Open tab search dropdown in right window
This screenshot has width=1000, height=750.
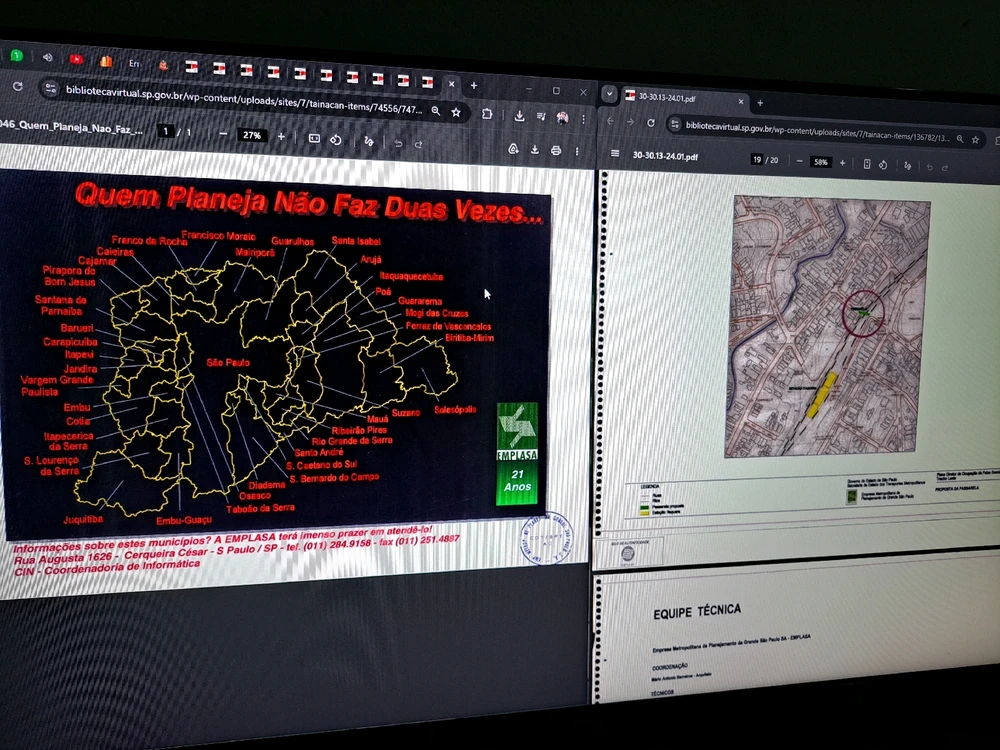[x=609, y=94]
